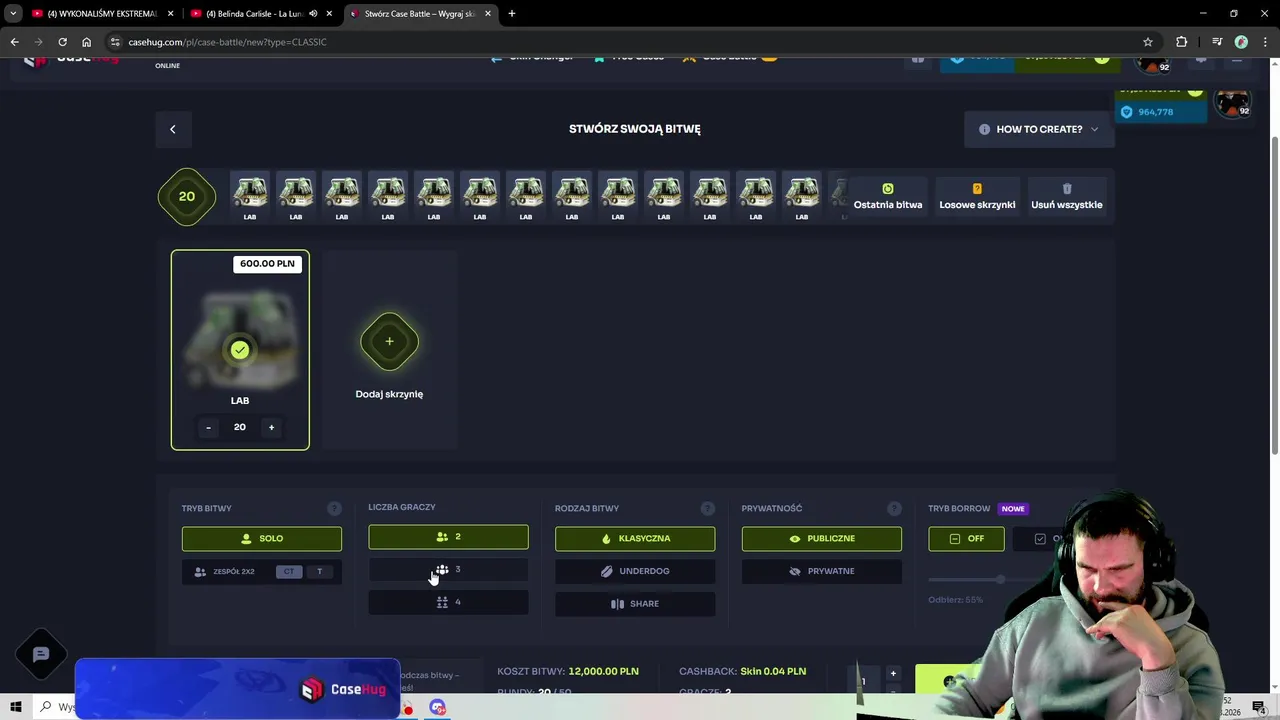Open the Windows notification center
The height and width of the screenshot is (720, 1280).
click(1259, 707)
